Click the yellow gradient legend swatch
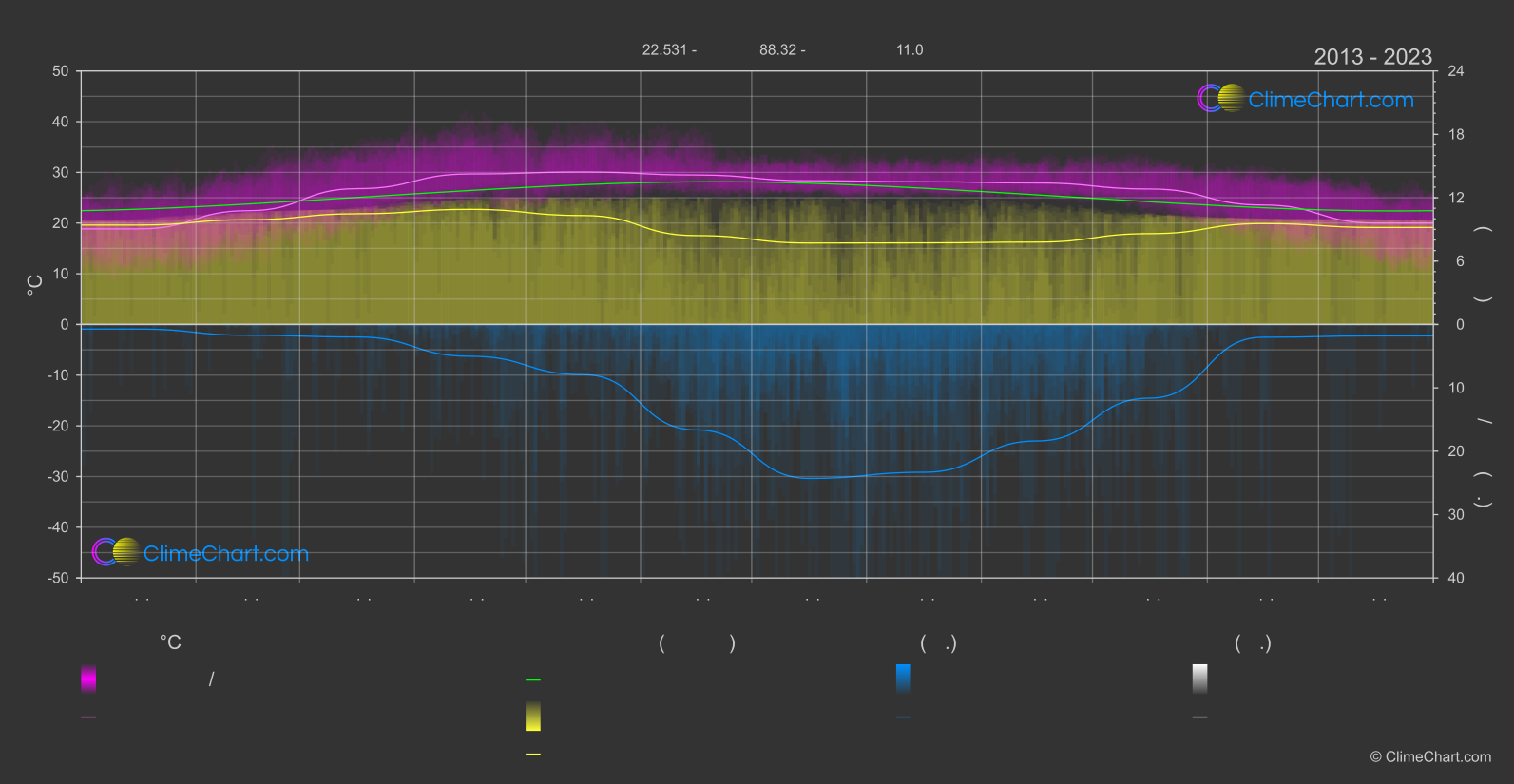Image resolution: width=1514 pixels, height=784 pixels. click(x=533, y=717)
